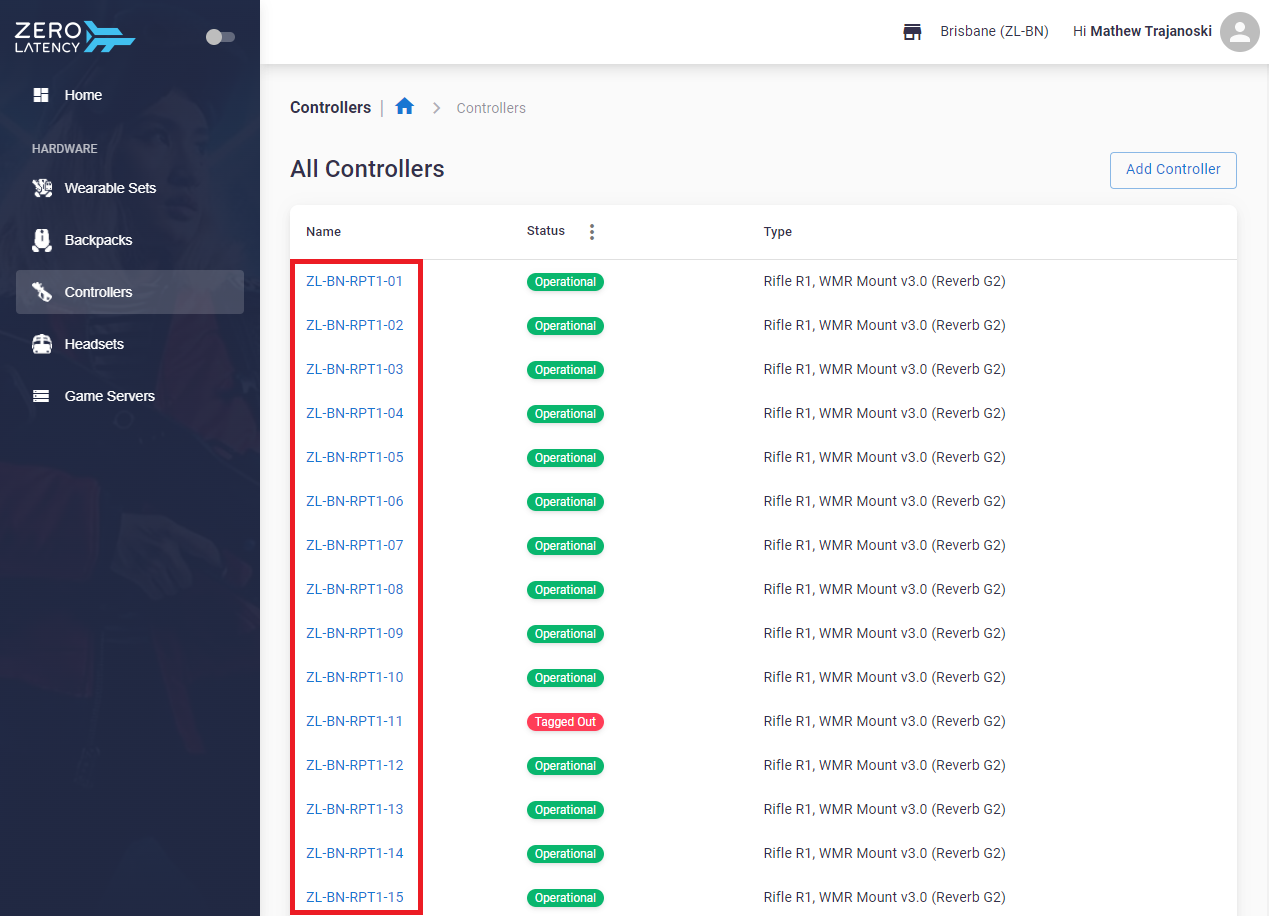The height and width of the screenshot is (916, 1269).
Task: Click the Mathew Trajanoski greeting
Action: click(x=1142, y=32)
